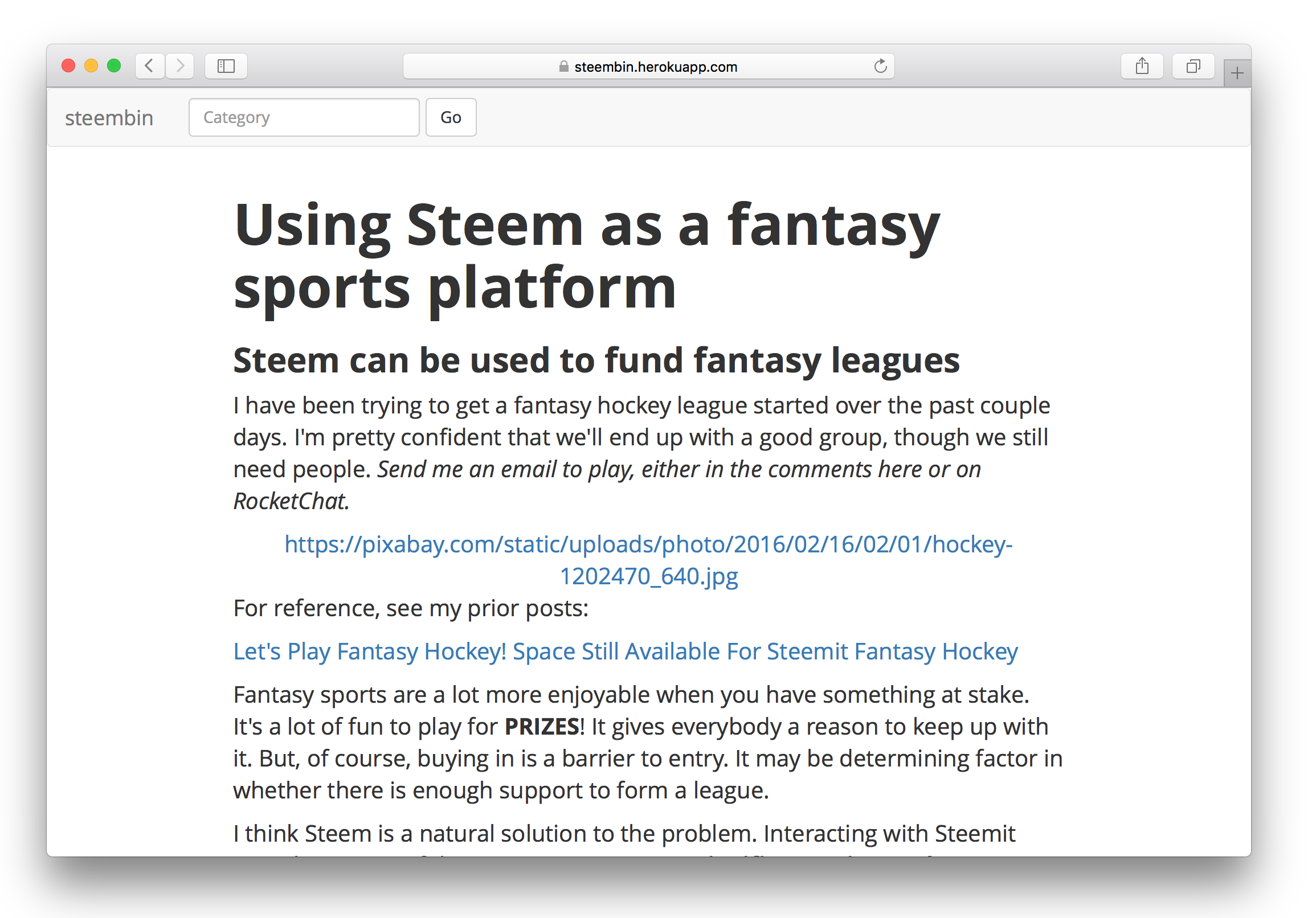The width and height of the screenshot is (1316, 918).
Task: Open a new tab with plus button
Action: click(x=1237, y=73)
